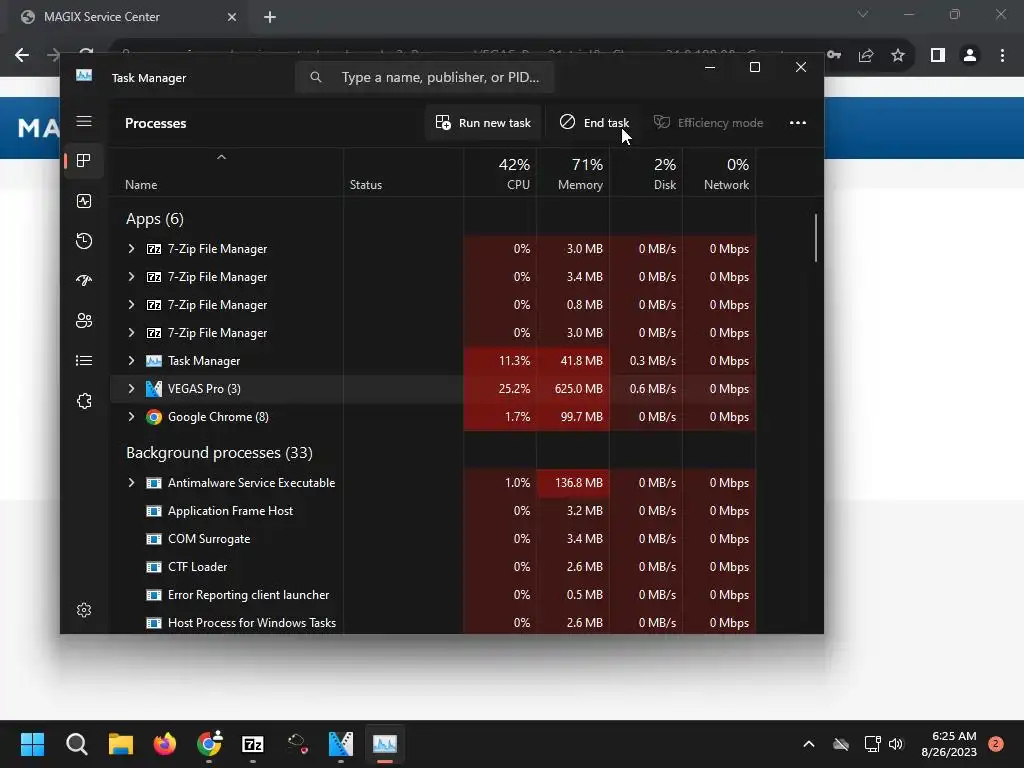The width and height of the screenshot is (1024, 768).
Task: Open the notification badge in the tray
Action: (996, 744)
